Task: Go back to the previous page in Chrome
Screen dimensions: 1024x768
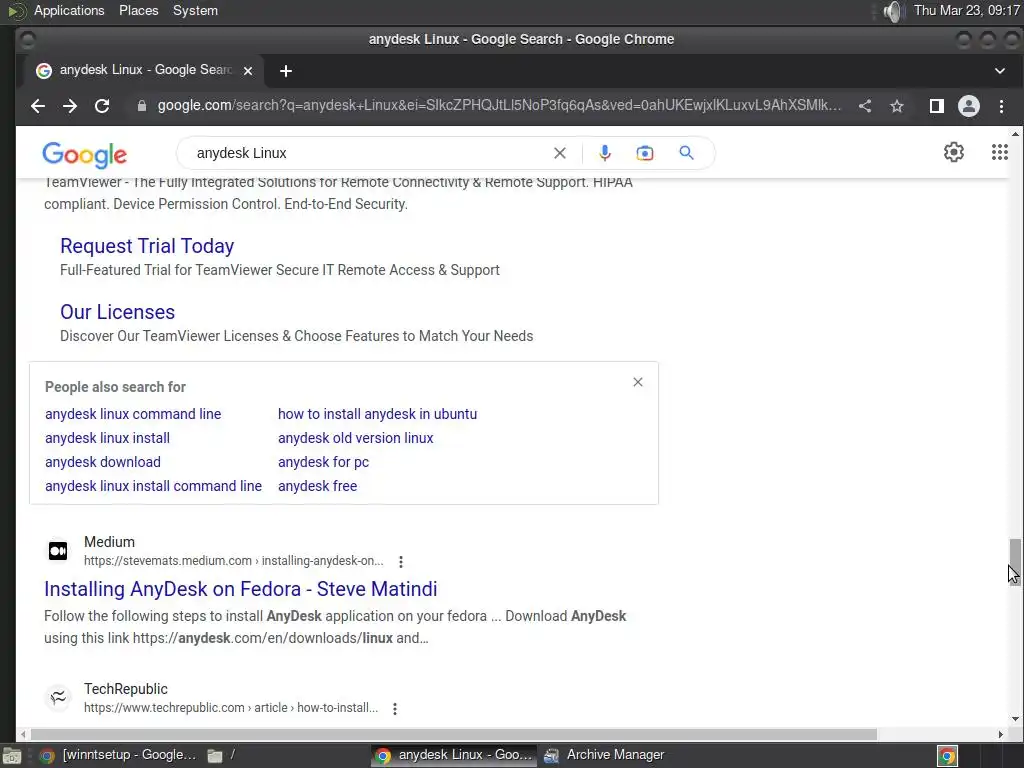Action: coord(38,106)
